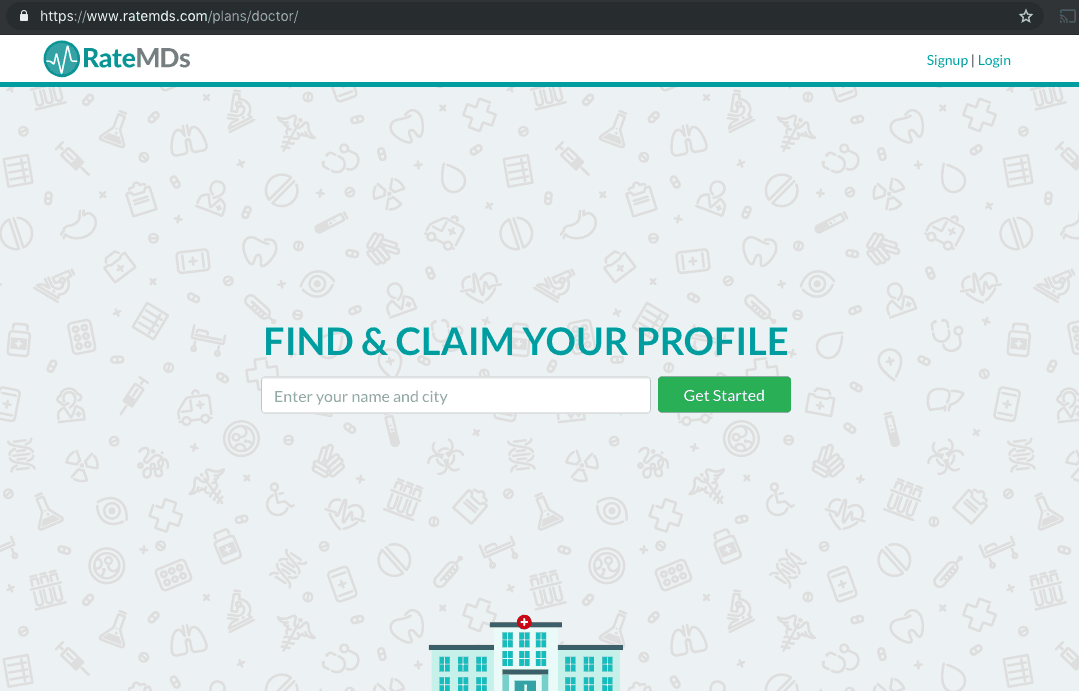Screen dimensions: 1079x691
Task: Click the red cross emblem atop the hospital
Action: click(x=524, y=621)
